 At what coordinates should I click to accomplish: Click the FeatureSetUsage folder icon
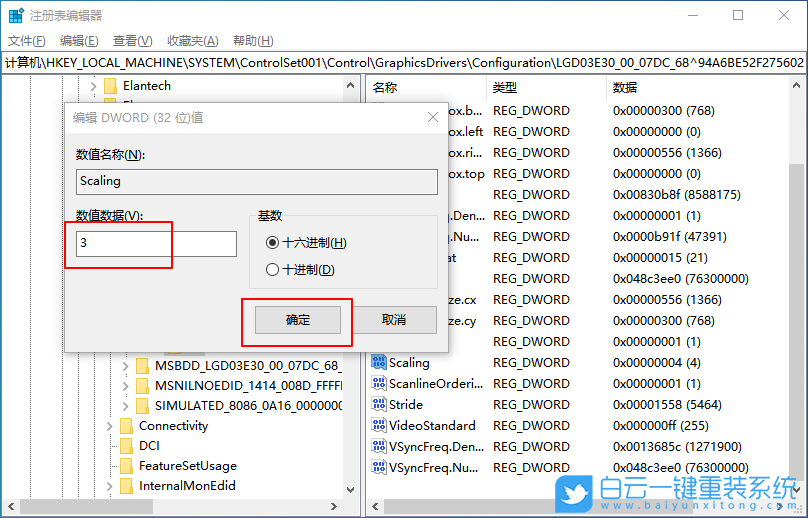(126, 466)
